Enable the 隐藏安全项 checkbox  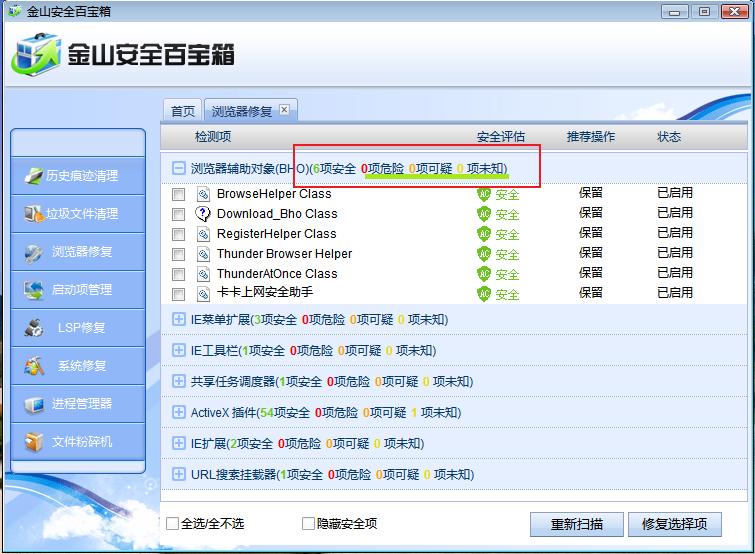click(308, 523)
